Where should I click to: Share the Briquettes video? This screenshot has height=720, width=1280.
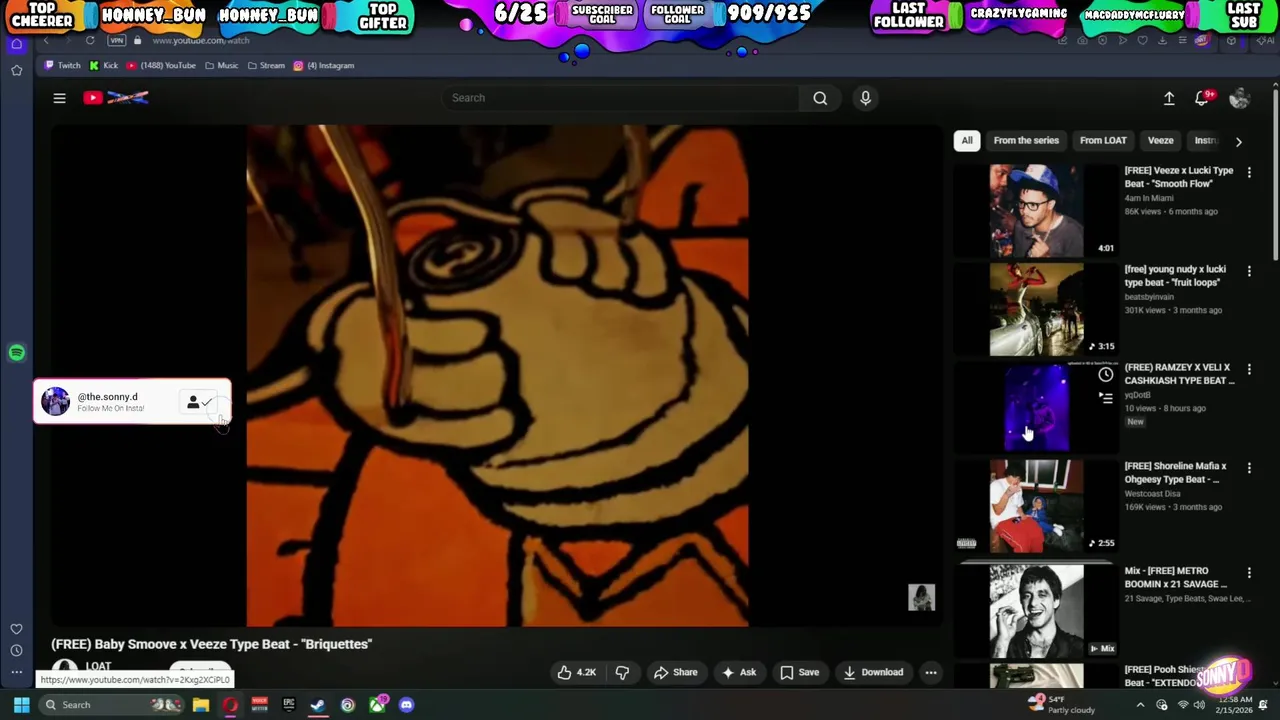675,672
